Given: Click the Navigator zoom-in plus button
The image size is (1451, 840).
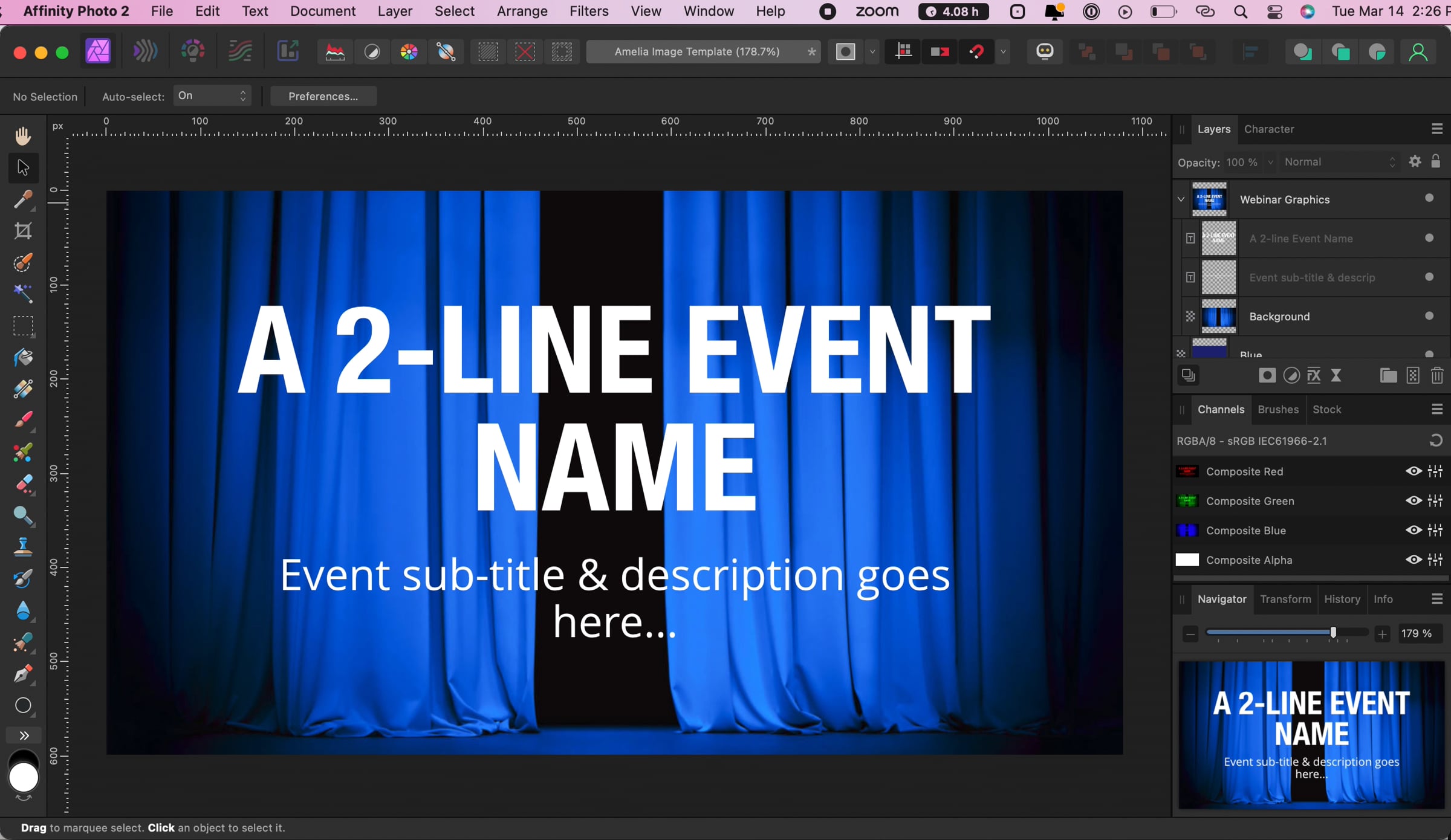Looking at the screenshot, I should tap(1382, 634).
